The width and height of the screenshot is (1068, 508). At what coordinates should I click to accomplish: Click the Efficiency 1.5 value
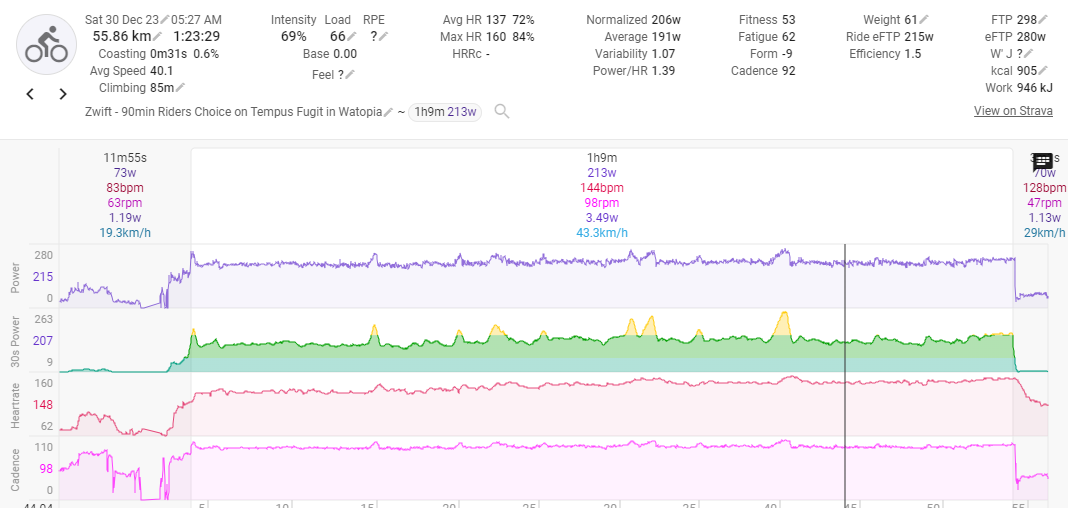point(913,54)
